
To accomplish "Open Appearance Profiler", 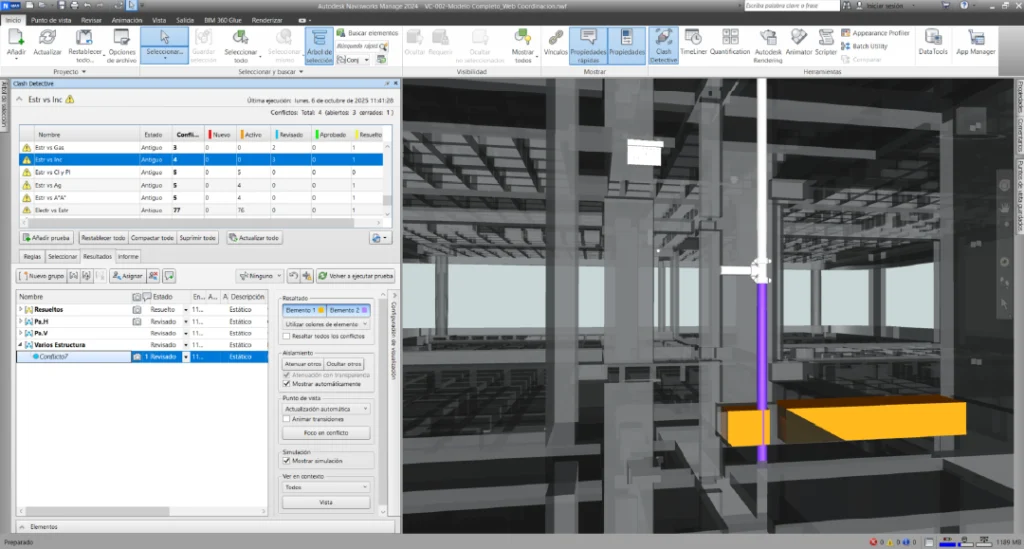I will coord(875,33).
